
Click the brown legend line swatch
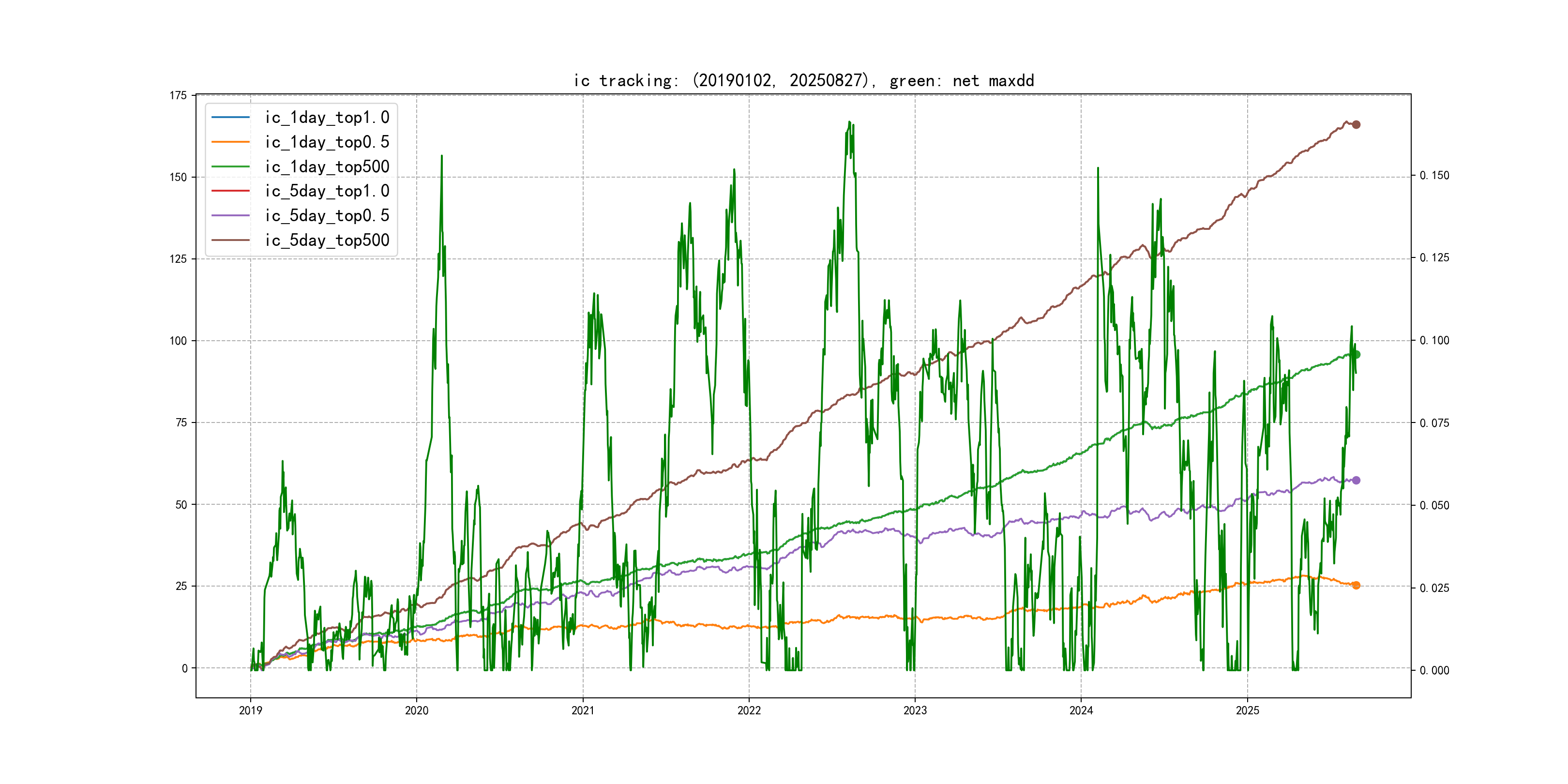[231, 241]
